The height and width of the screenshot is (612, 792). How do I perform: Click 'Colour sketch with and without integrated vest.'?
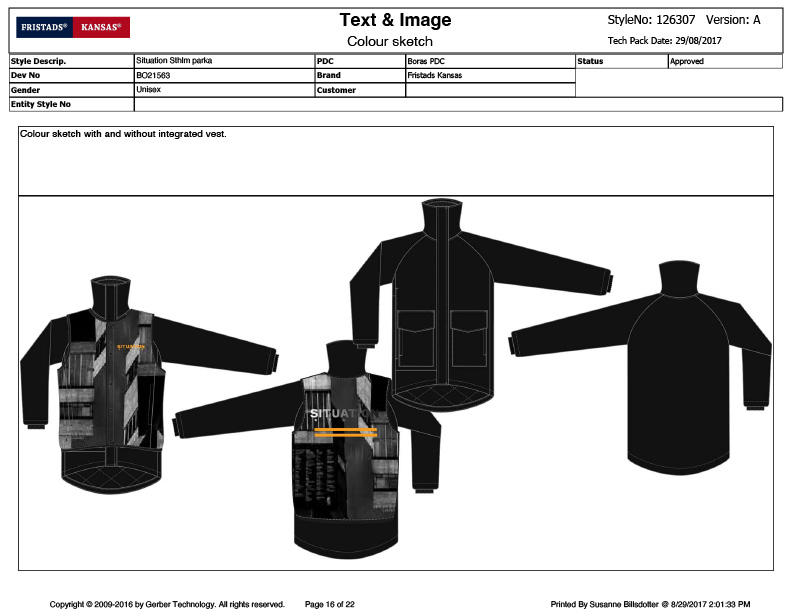pyautogui.click(x=123, y=134)
